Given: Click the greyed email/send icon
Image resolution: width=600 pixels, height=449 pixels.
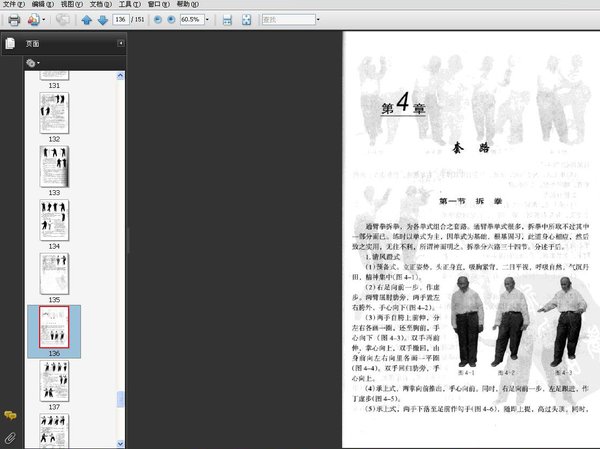Looking at the screenshot, I should point(63,20).
